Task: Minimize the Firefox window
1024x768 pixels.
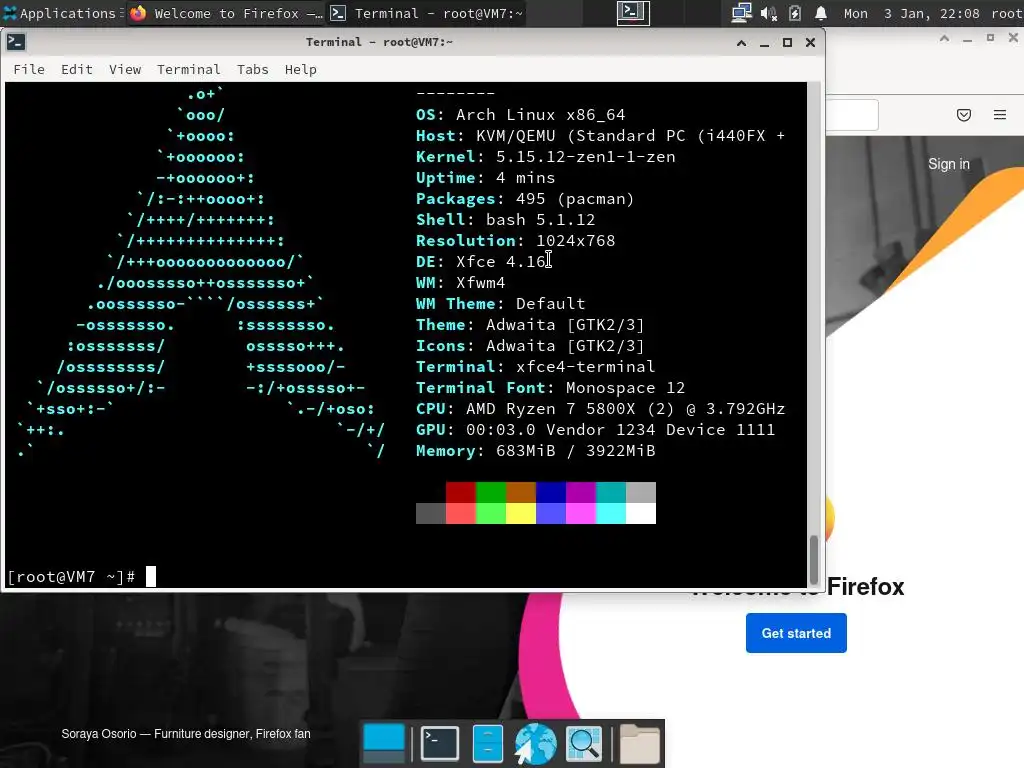Action: pos(967,39)
